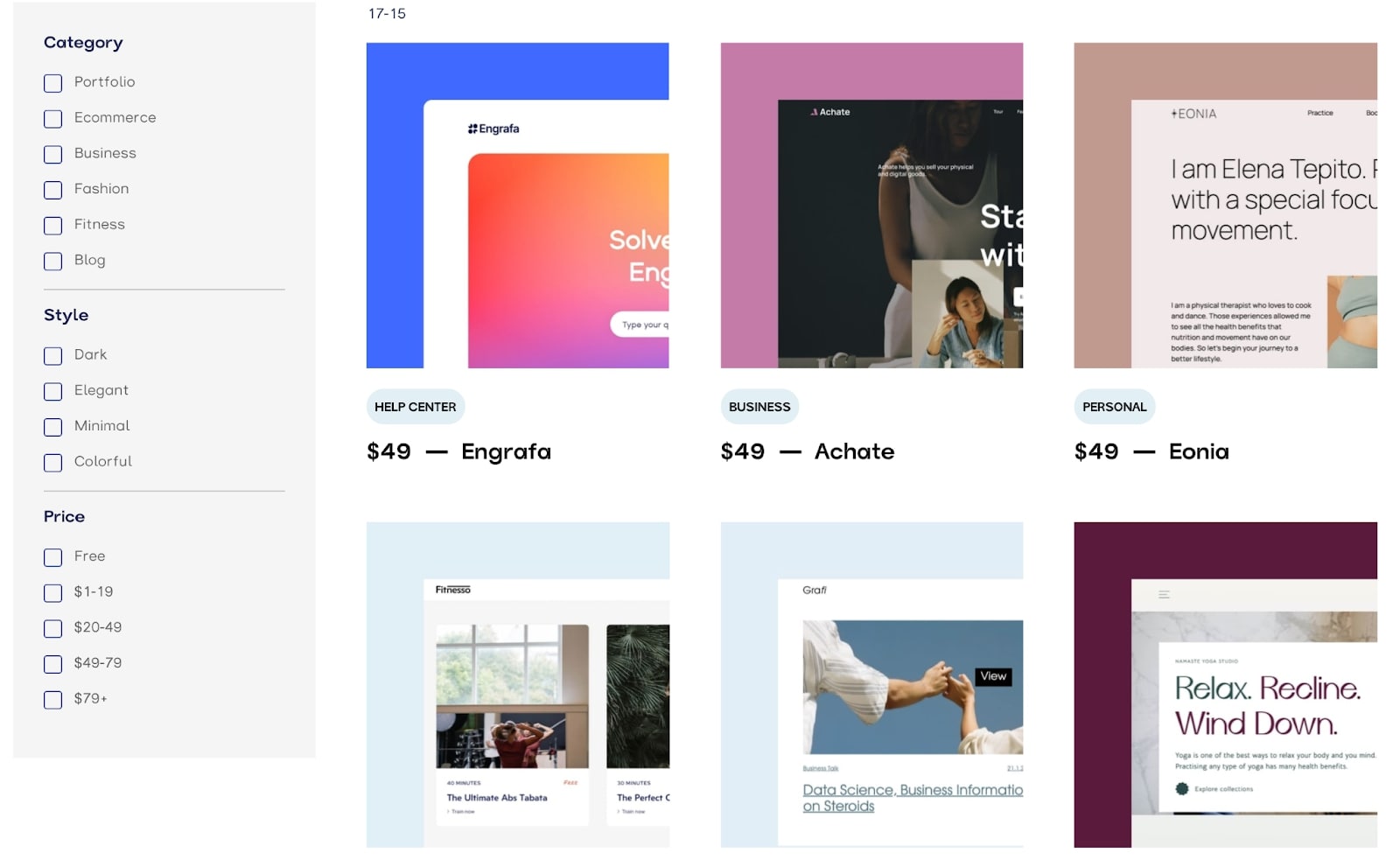Filter by $20-49 price range

[x=53, y=629]
